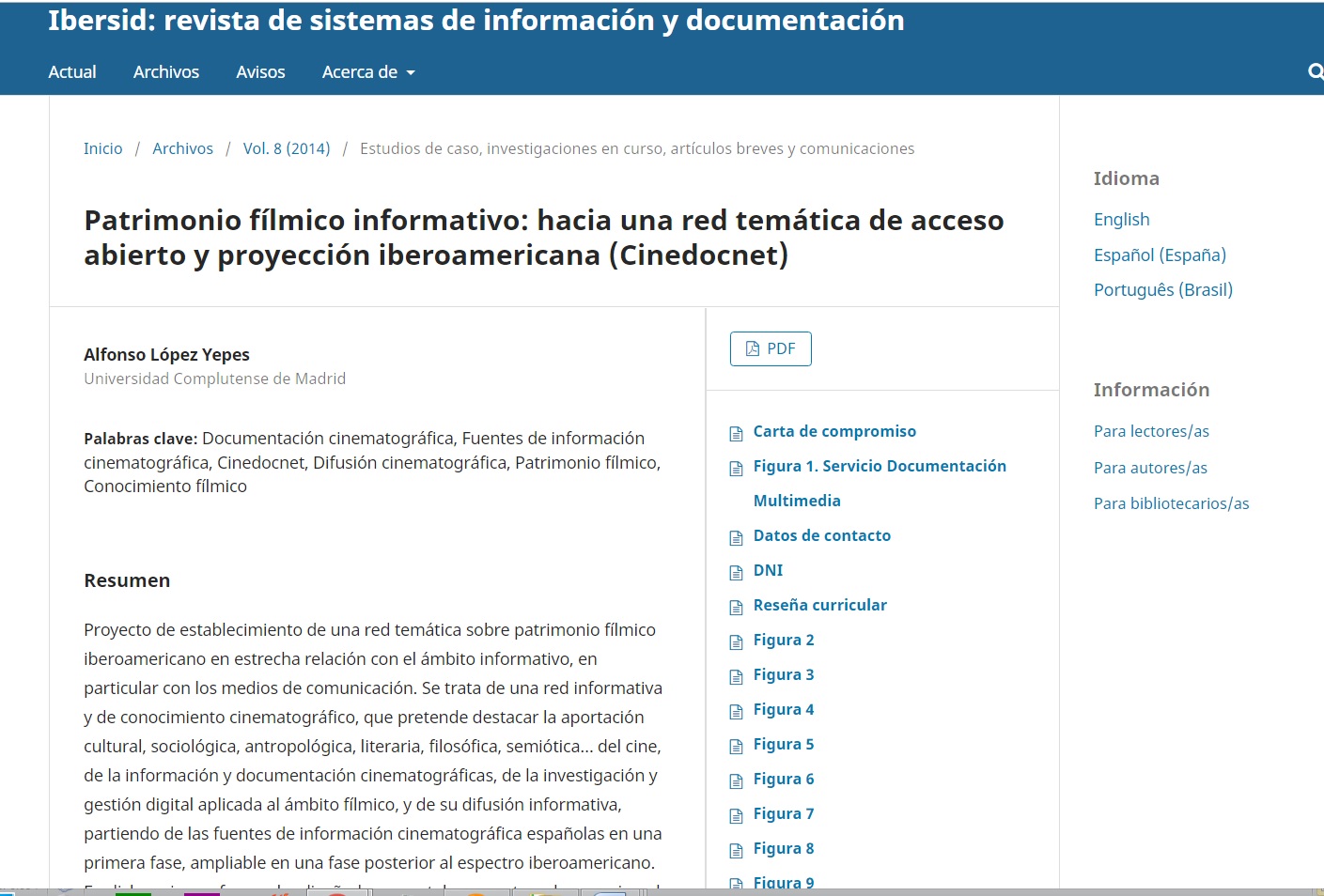Open Para lectores/as information link

click(x=1152, y=431)
